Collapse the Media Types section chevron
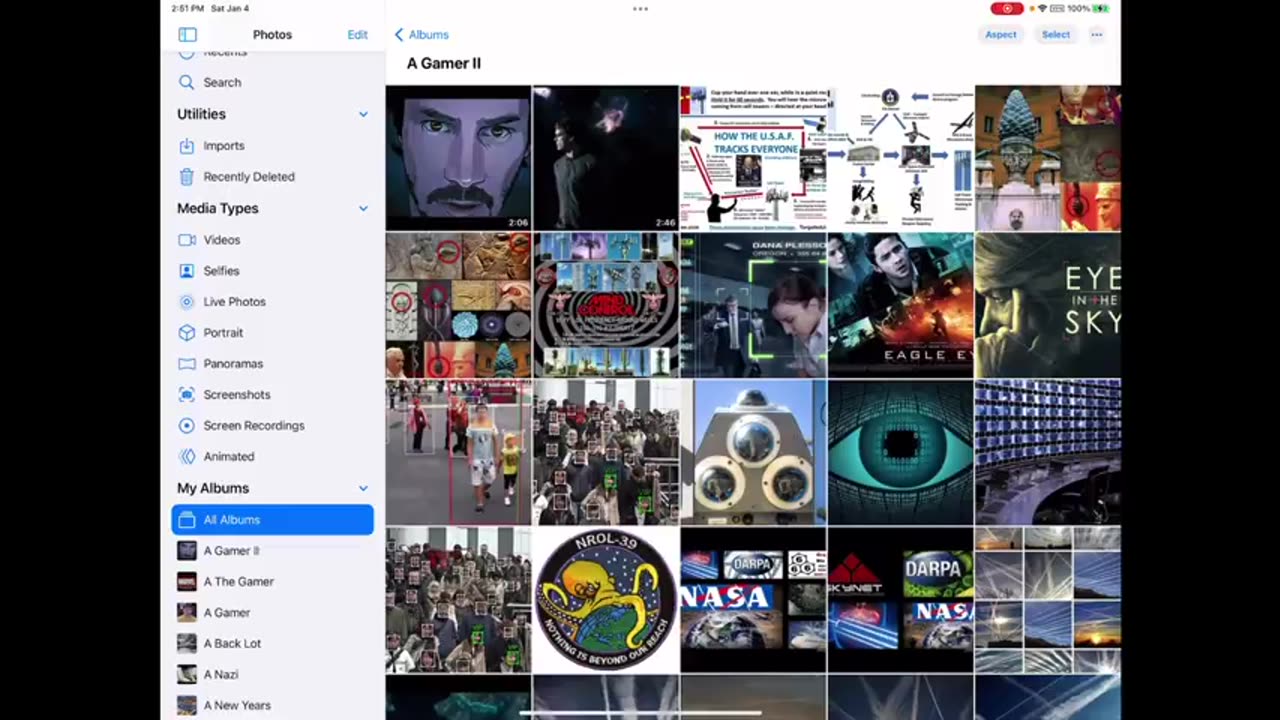This screenshot has width=1280, height=720. click(363, 208)
